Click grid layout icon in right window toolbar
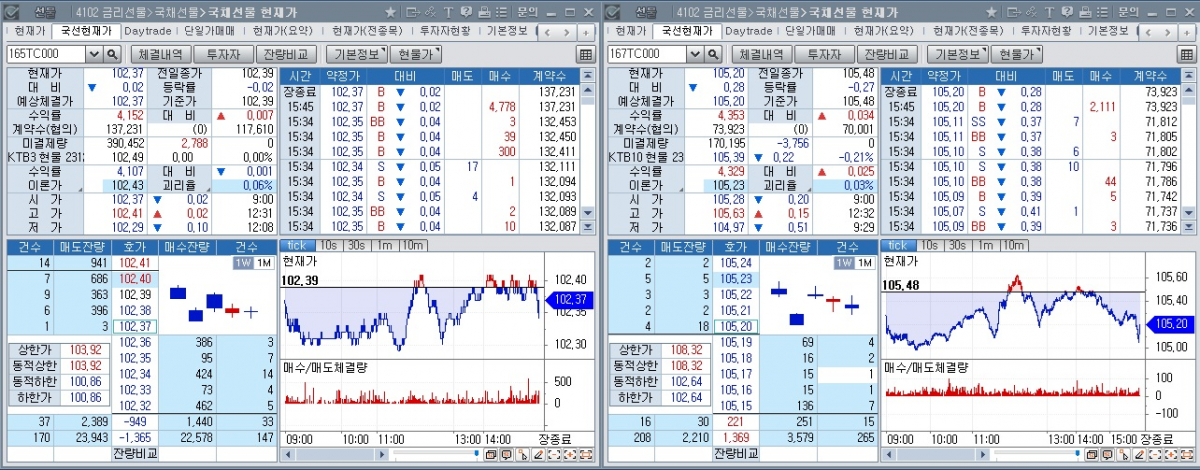The image size is (1200, 470). (x=1185, y=54)
